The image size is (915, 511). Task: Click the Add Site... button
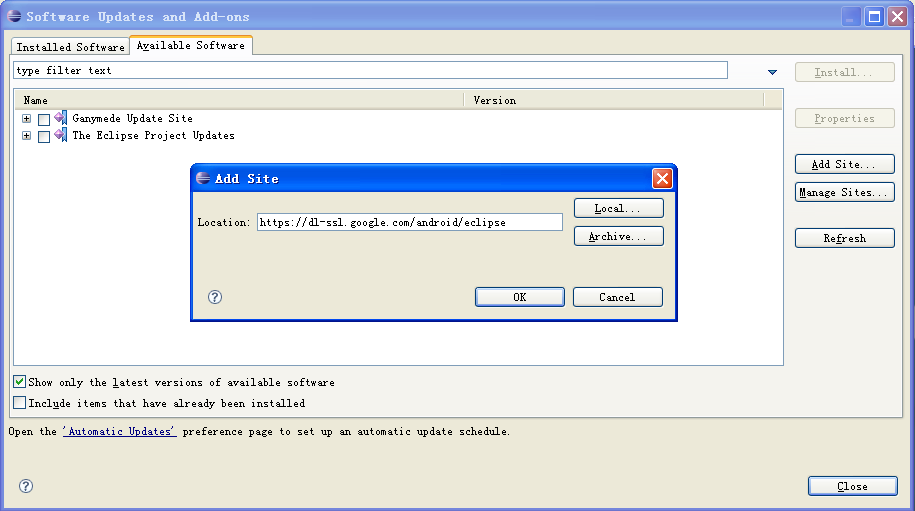(844, 164)
